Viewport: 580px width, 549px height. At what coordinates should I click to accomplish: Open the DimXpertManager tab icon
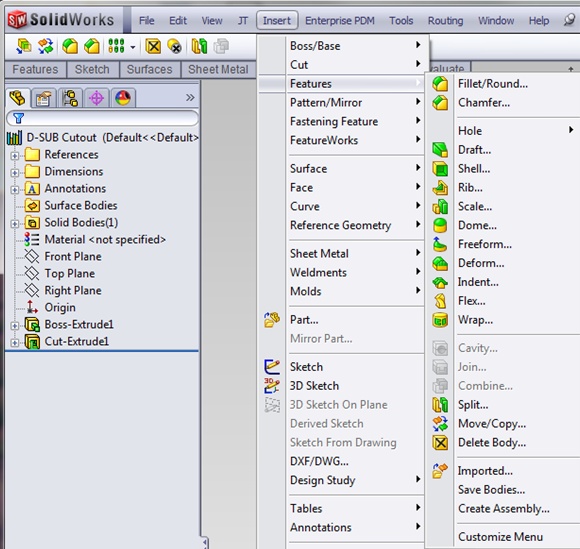click(x=97, y=98)
